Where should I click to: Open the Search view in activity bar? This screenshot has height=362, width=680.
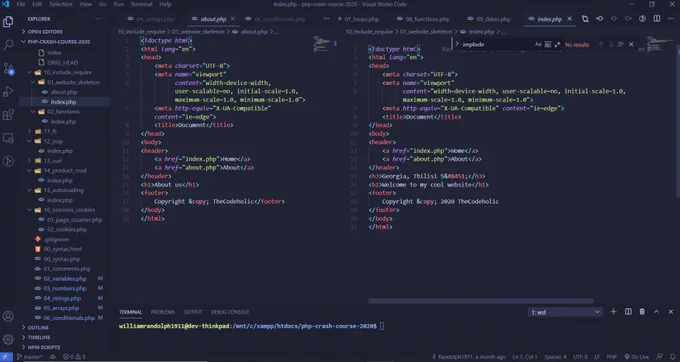click(8, 45)
